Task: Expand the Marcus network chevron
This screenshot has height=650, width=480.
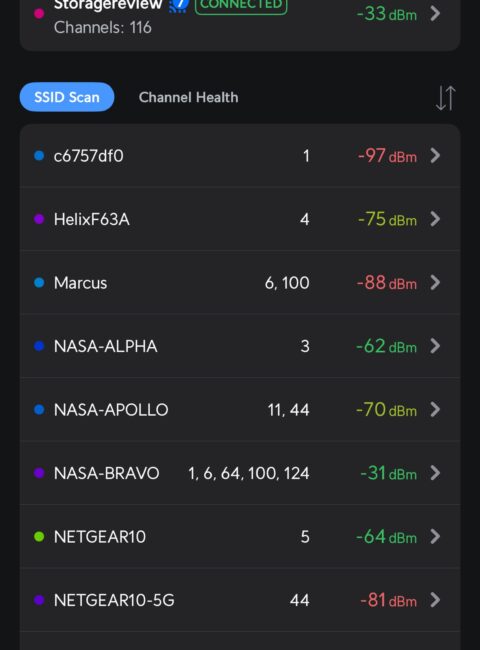Action: pos(435,283)
